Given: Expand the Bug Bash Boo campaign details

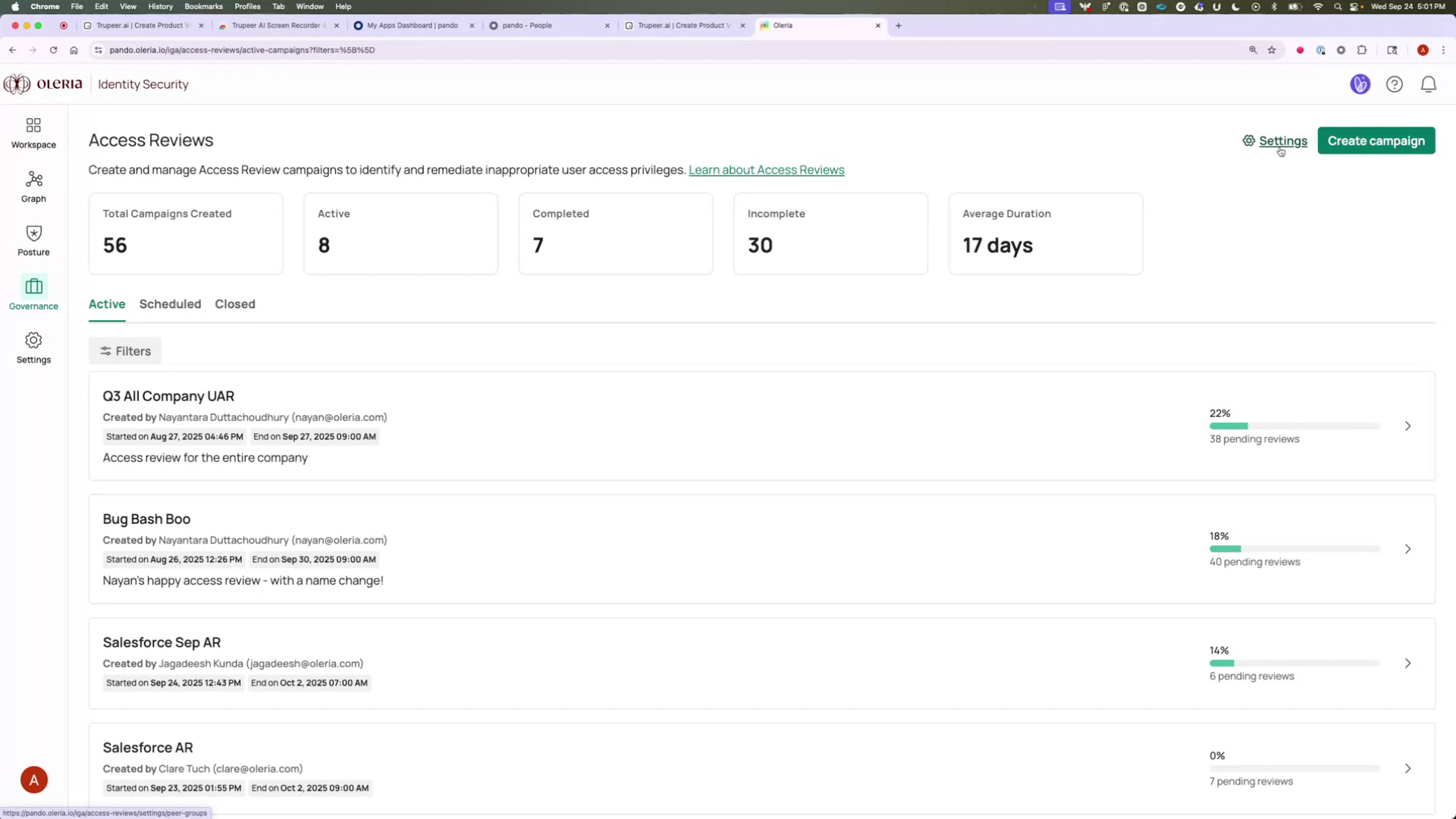Looking at the screenshot, I should 1408,549.
